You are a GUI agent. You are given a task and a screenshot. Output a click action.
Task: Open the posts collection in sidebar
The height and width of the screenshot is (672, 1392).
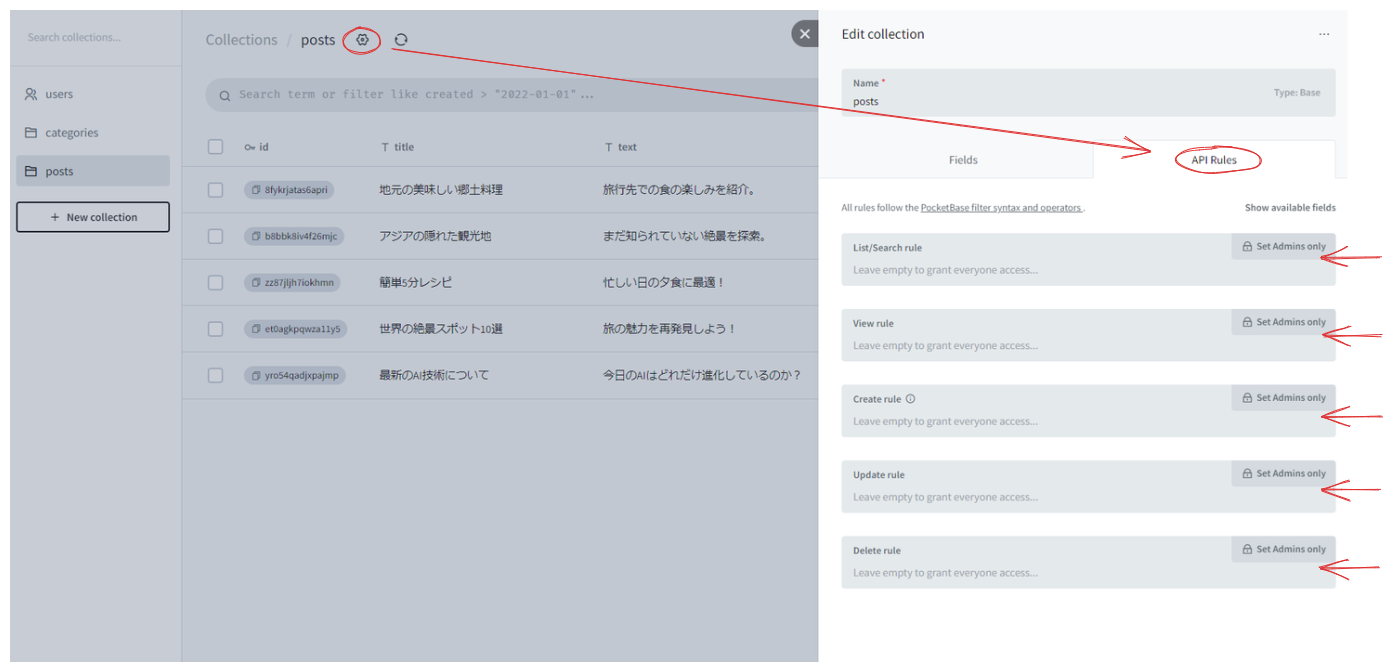93,171
